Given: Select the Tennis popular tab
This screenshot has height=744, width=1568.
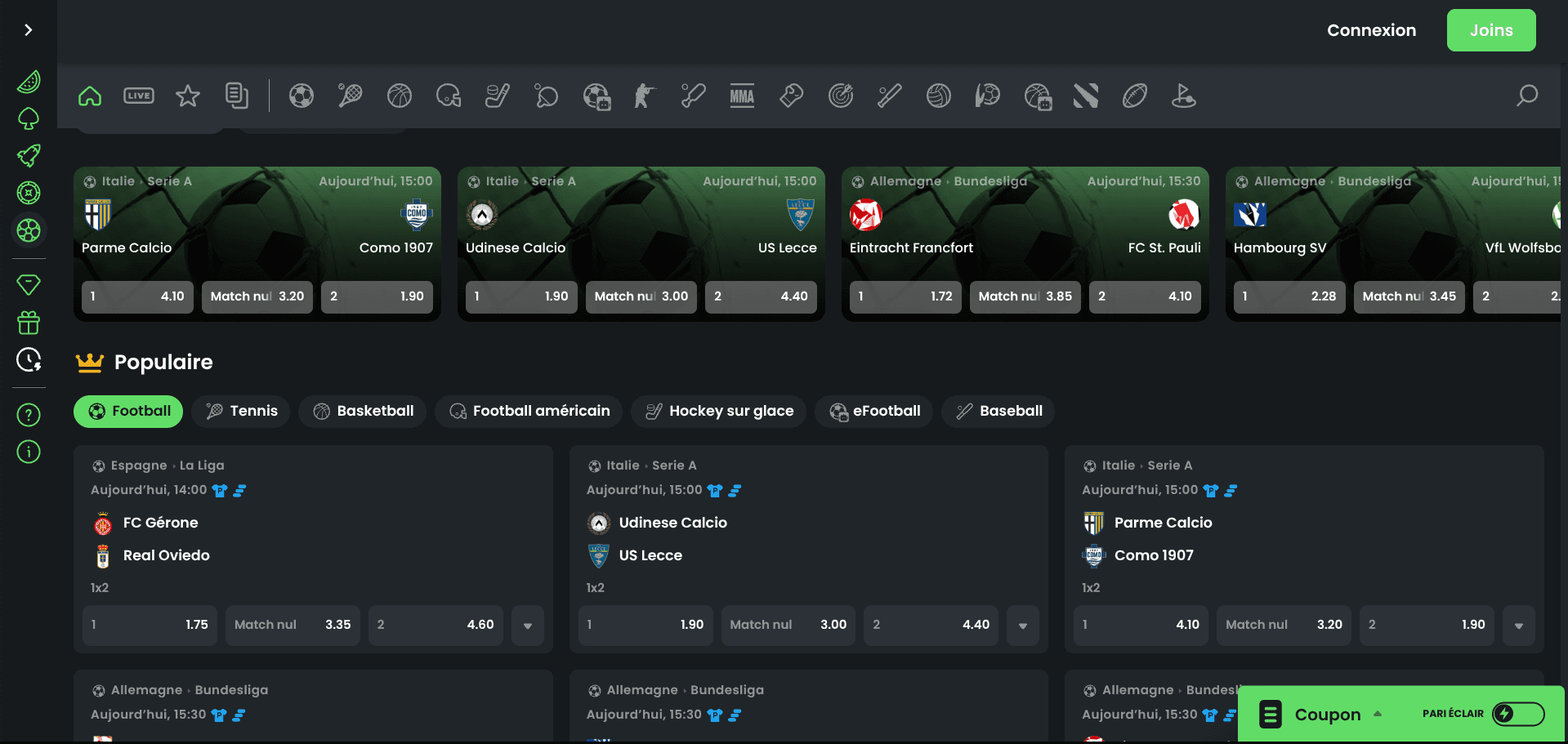Looking at the screenshot, I should tap(241, 411).
